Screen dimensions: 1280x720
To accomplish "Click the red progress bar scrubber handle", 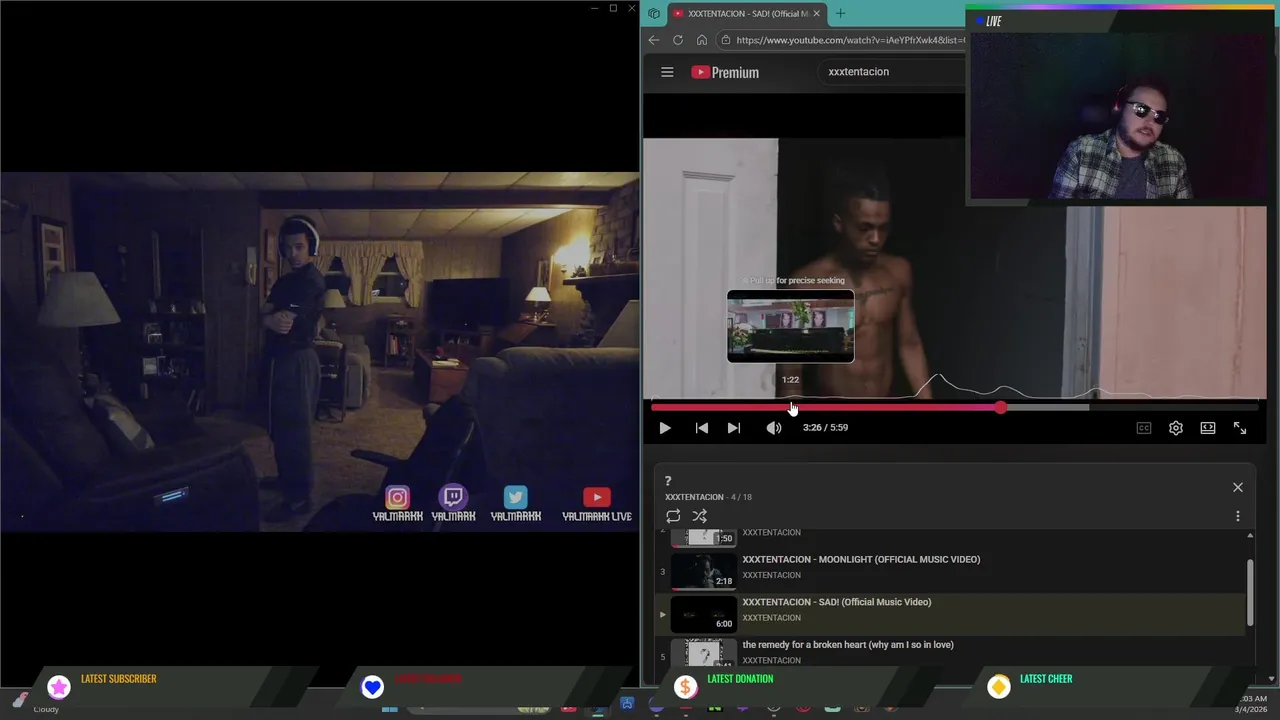I will [1001, 407].
